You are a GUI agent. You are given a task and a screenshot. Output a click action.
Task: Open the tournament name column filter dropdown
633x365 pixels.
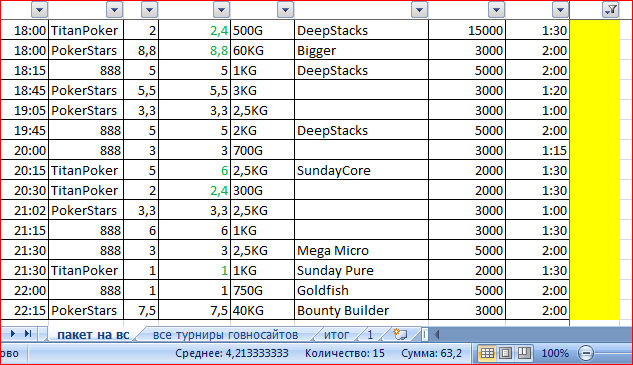419,10
